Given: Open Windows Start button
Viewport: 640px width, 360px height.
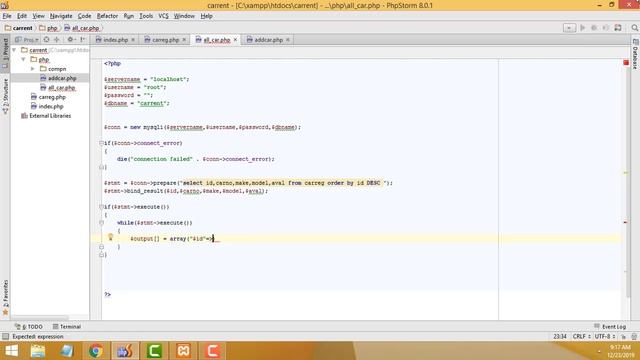Looking at the screenshot, I should (11, 351).
